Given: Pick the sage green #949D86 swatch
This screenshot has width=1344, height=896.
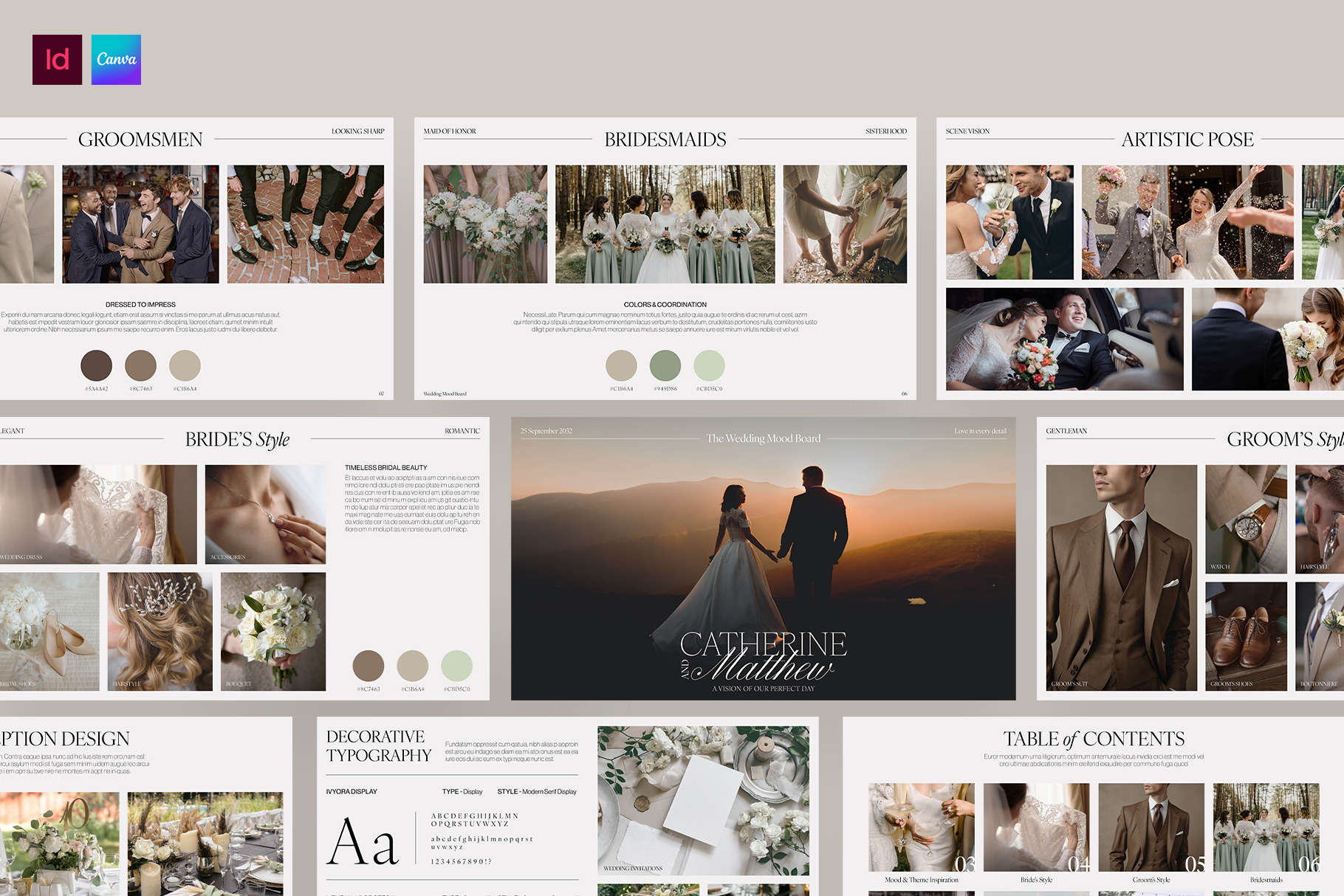Looking at the screenshot, I should [665, 365].
